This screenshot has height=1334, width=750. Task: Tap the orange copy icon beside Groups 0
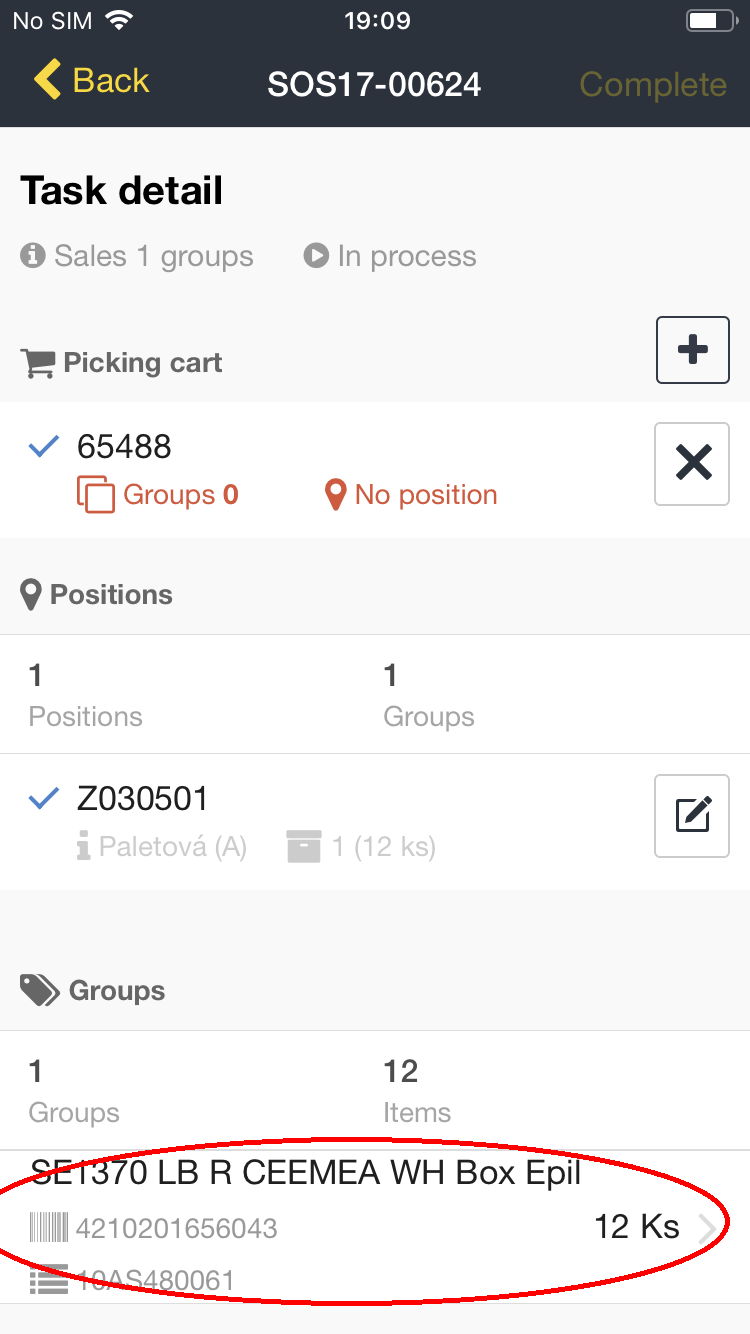pyautogui.click(x=96, y=495)
